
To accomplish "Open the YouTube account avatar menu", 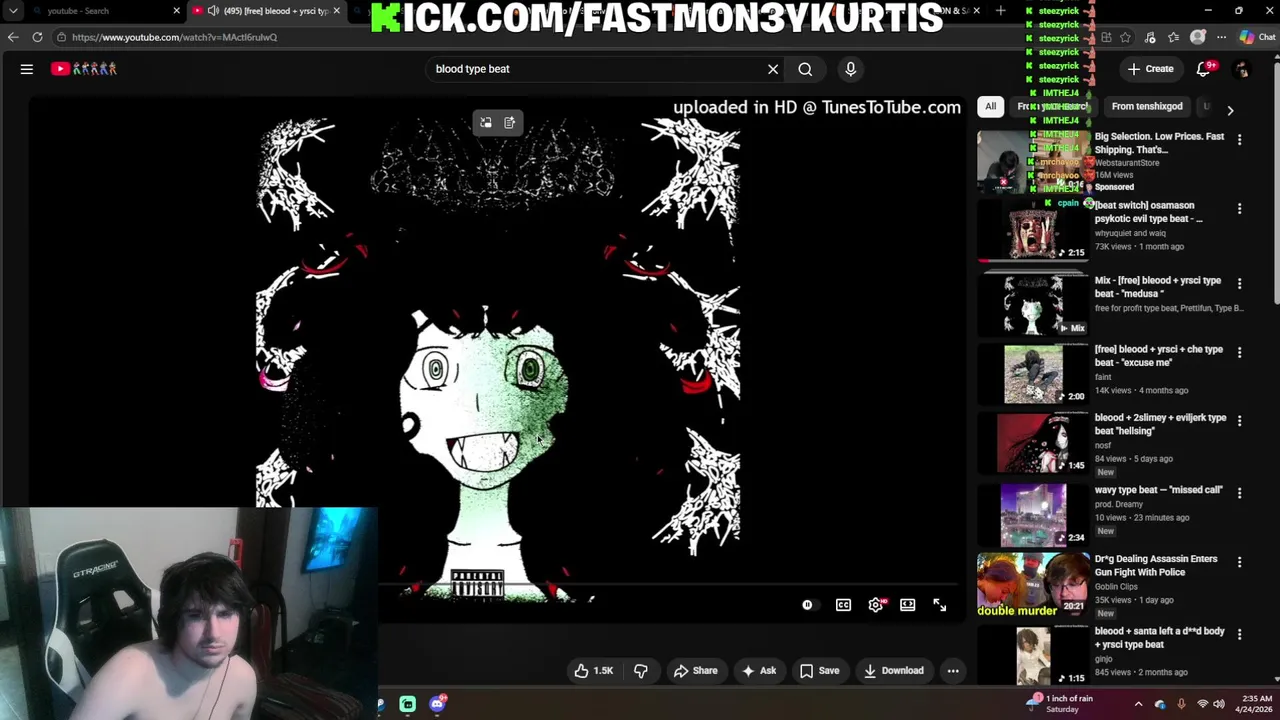I will (1242, 69).
